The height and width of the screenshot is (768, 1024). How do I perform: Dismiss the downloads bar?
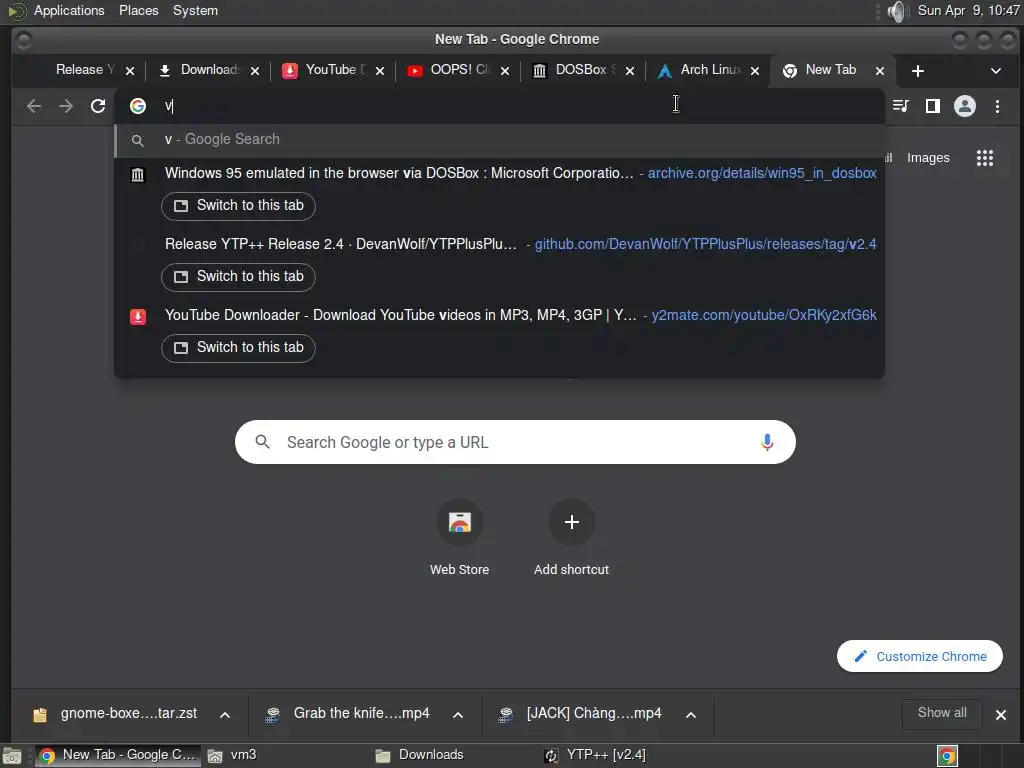tap(1000, 714)
